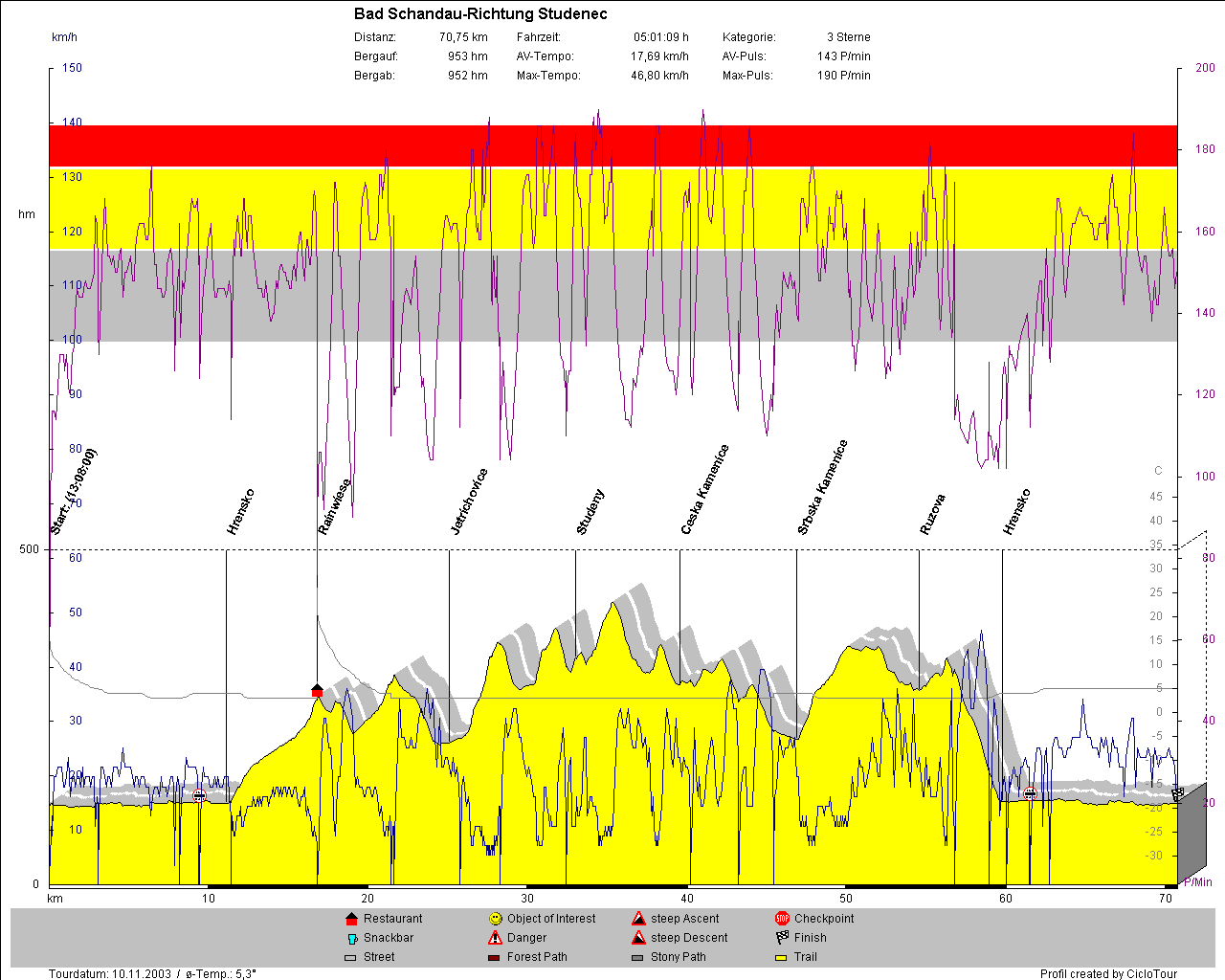The image size is (1225, 980).
Task: Select the white Street swatch in the legend
Action: 350,957
